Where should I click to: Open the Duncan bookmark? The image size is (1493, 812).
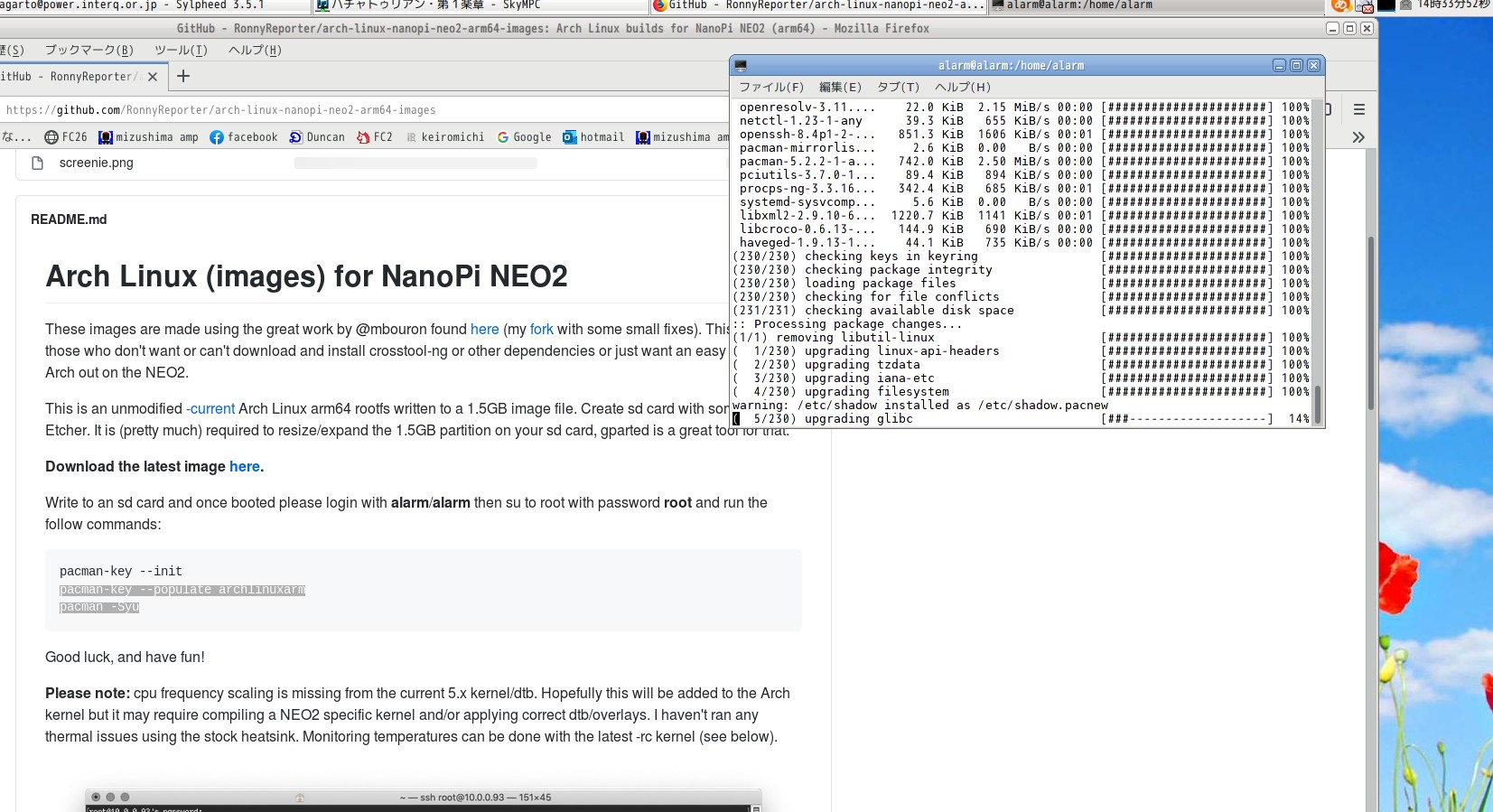click(317, 137)
